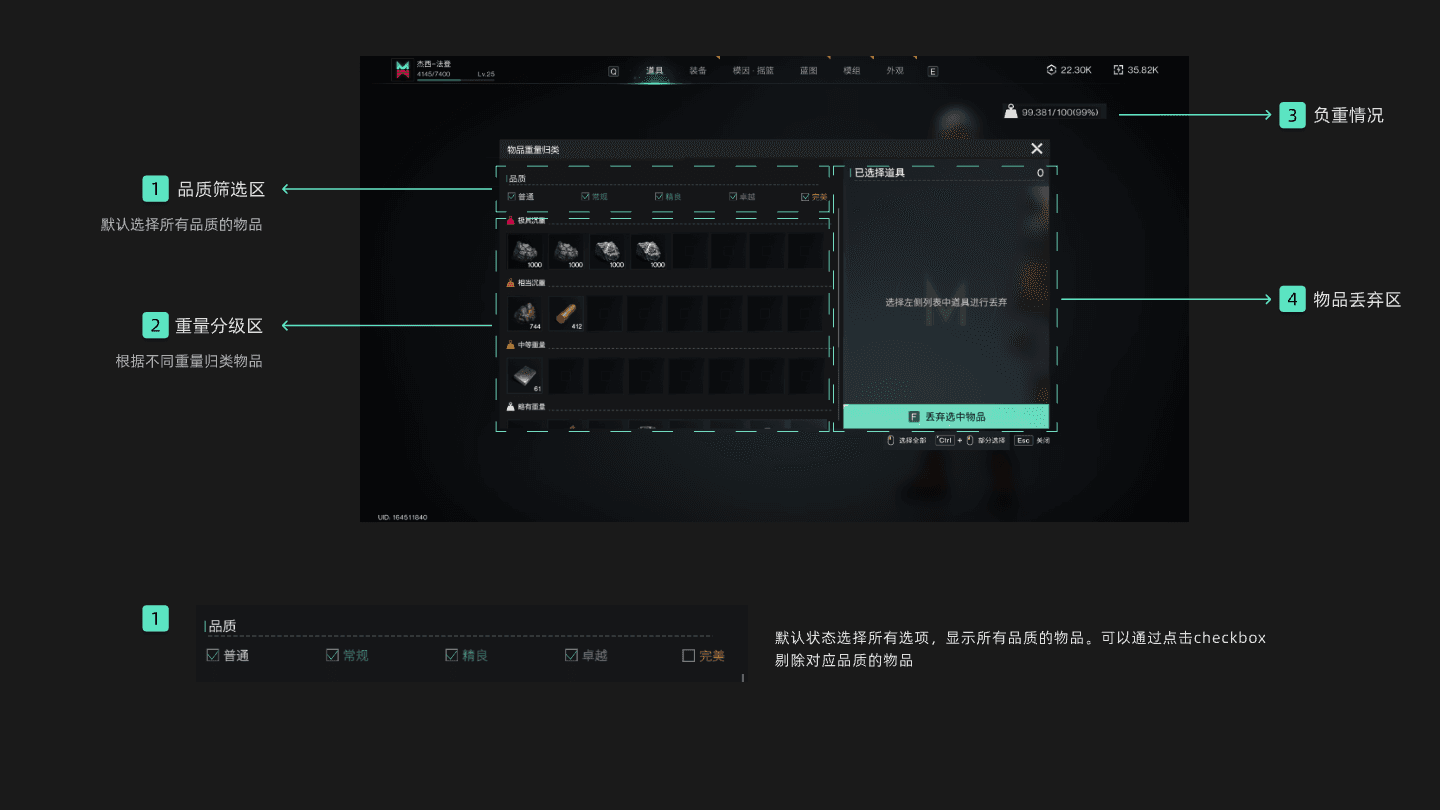Viewport: 1440px width, 810px height.
Task: Switch to the 装备 tab
Action: [698, 71]
